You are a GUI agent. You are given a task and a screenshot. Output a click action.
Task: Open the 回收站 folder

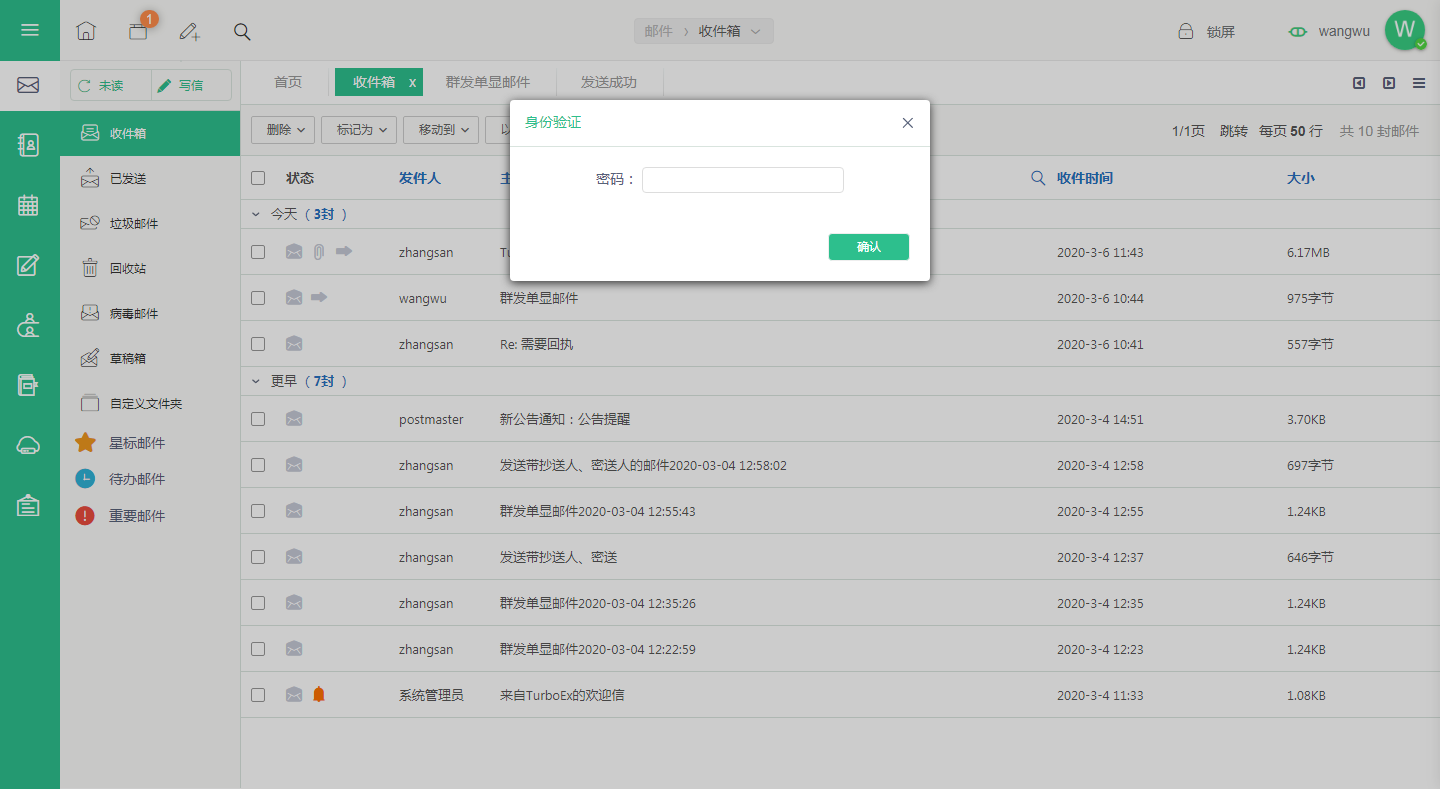[150, 268]
